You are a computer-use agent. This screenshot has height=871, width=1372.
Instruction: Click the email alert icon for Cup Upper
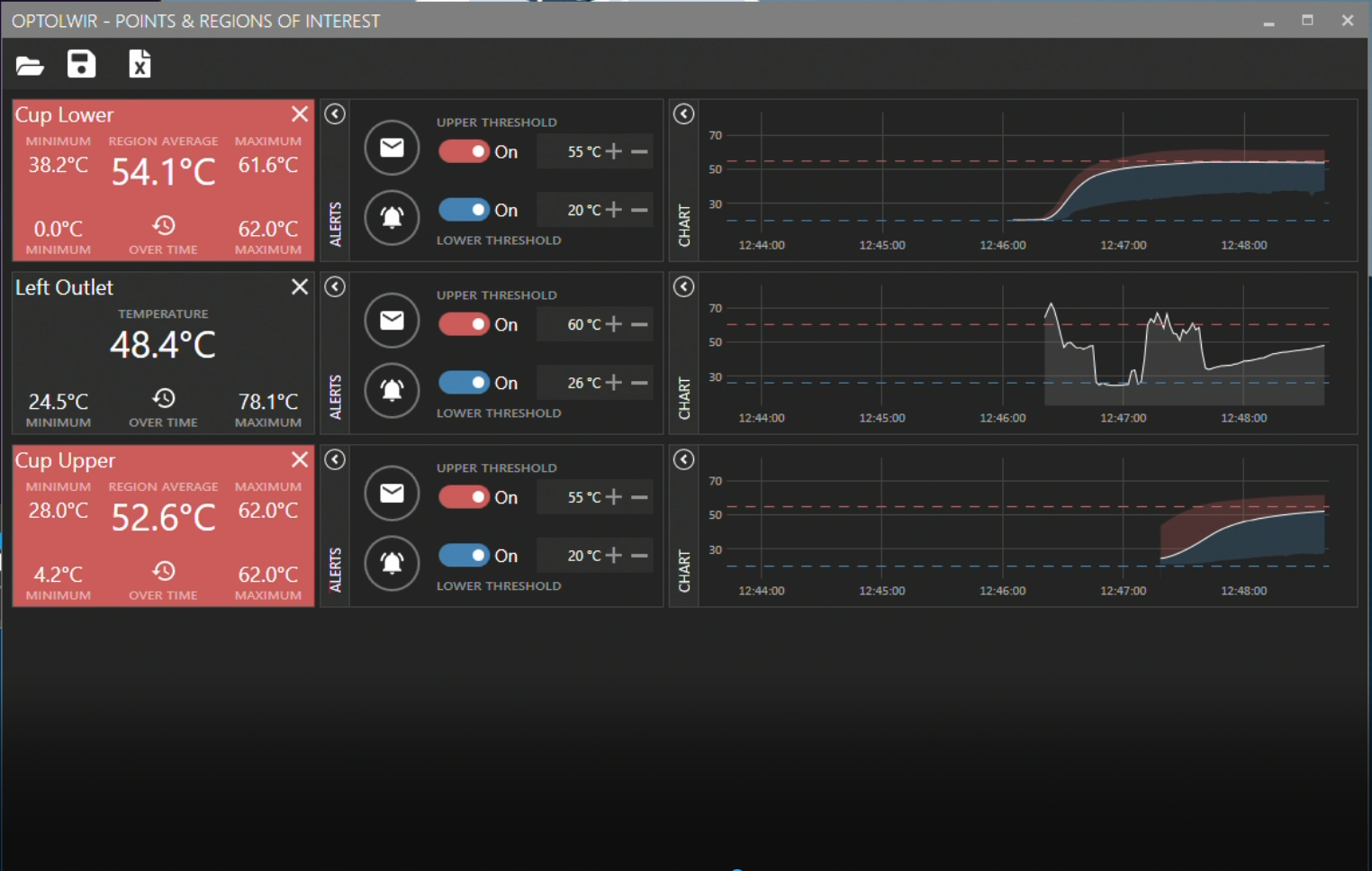click(x=392, y=494)
